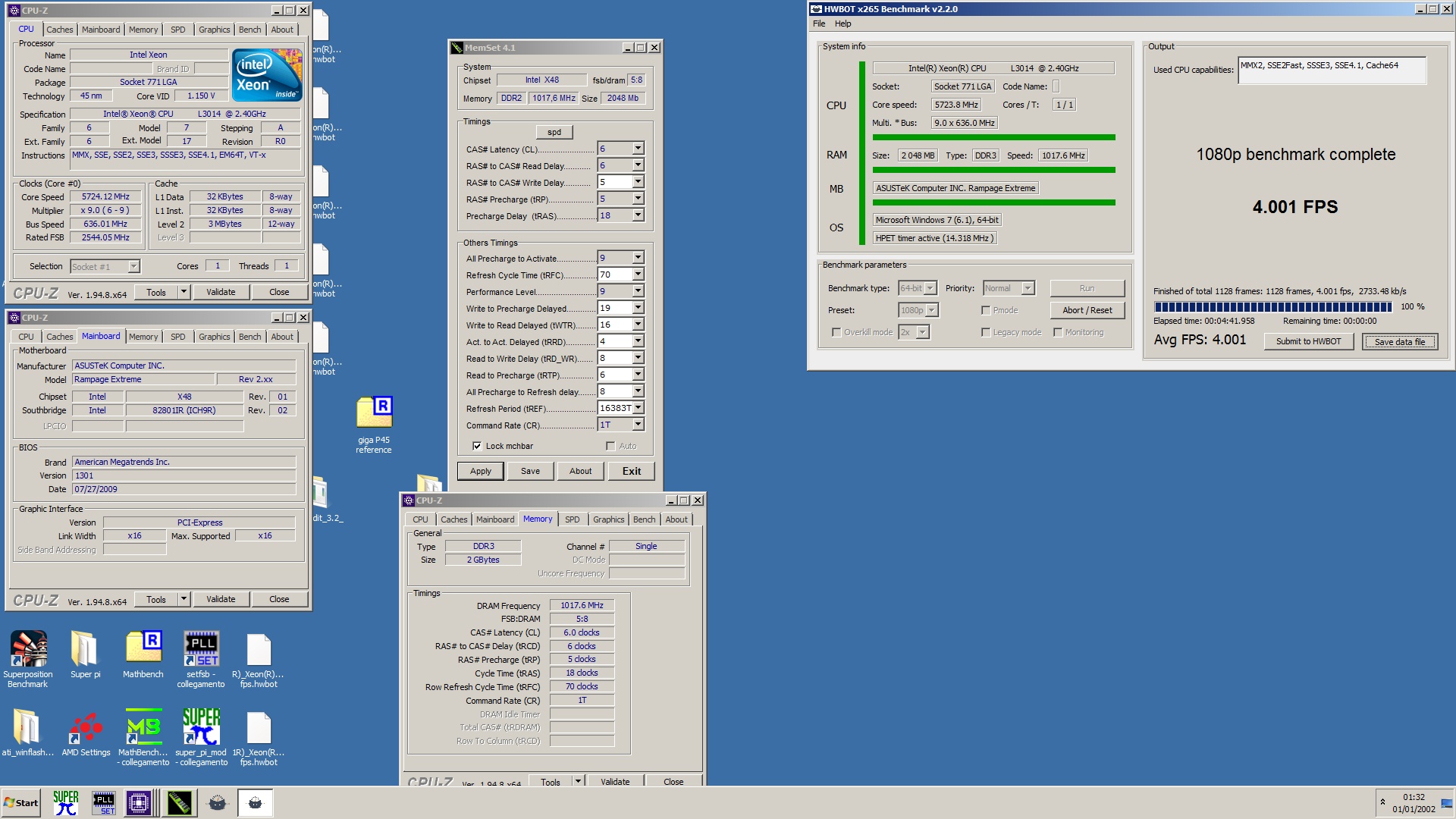Click Abort / Reset button
Image resolution: width=1456 pixels, height=819 pixels.
(x=1087, y=310)
